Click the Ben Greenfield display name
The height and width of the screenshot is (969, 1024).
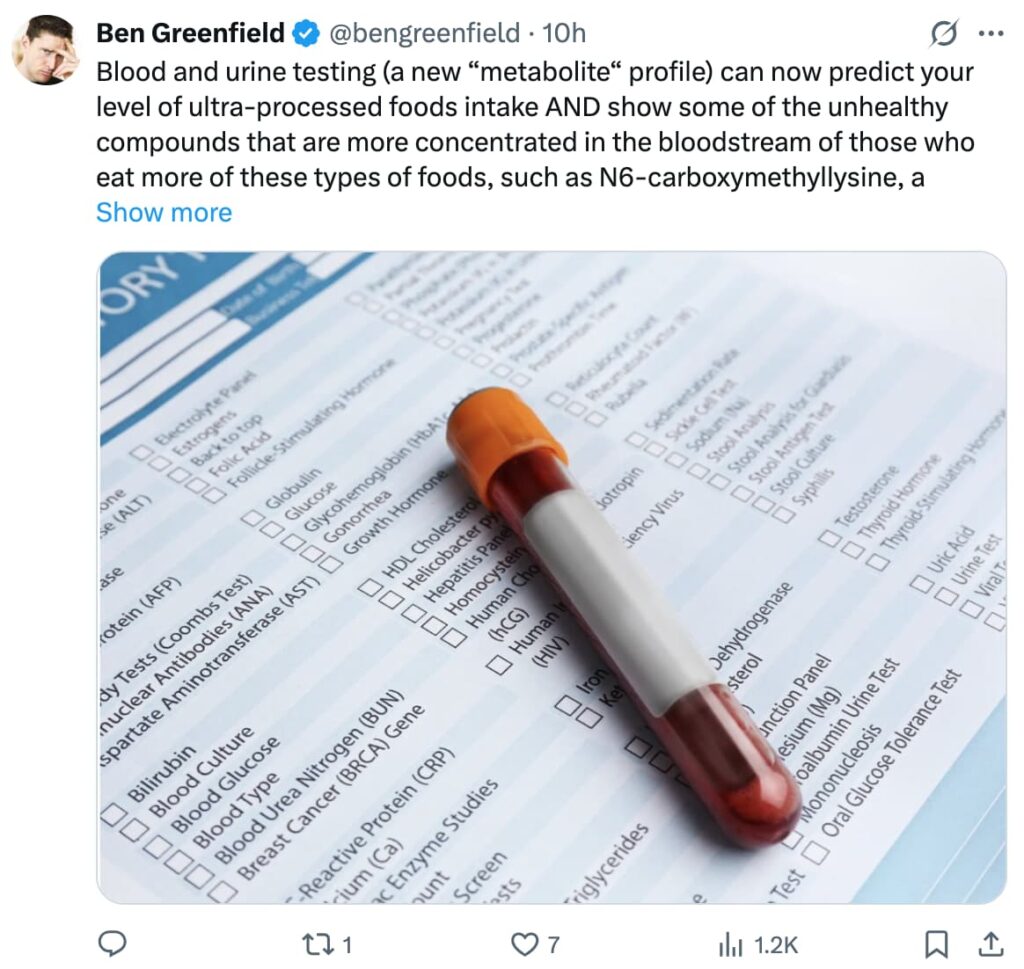pyautogui.click(x=190, y=34)
